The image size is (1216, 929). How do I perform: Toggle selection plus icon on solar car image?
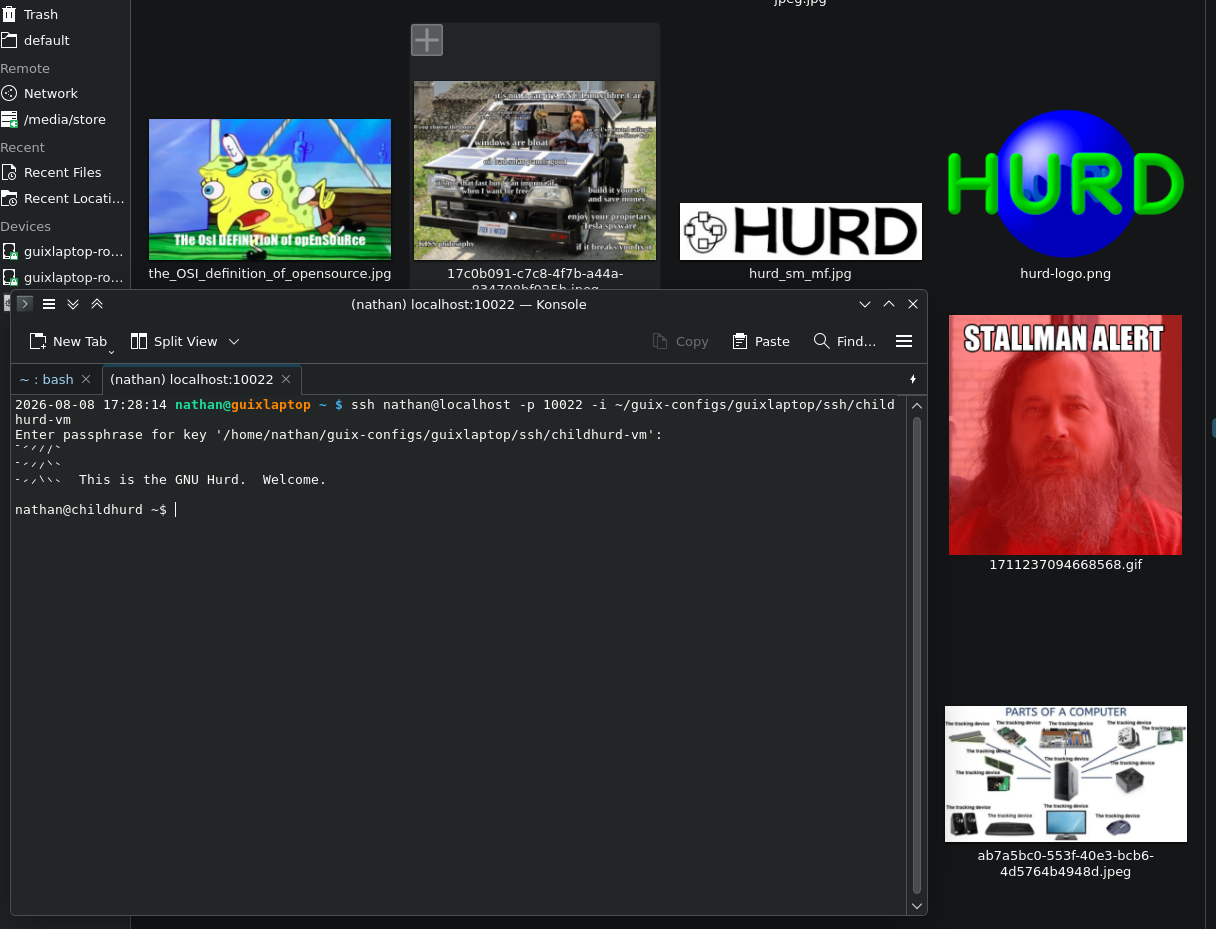click(x=427, y=40)
